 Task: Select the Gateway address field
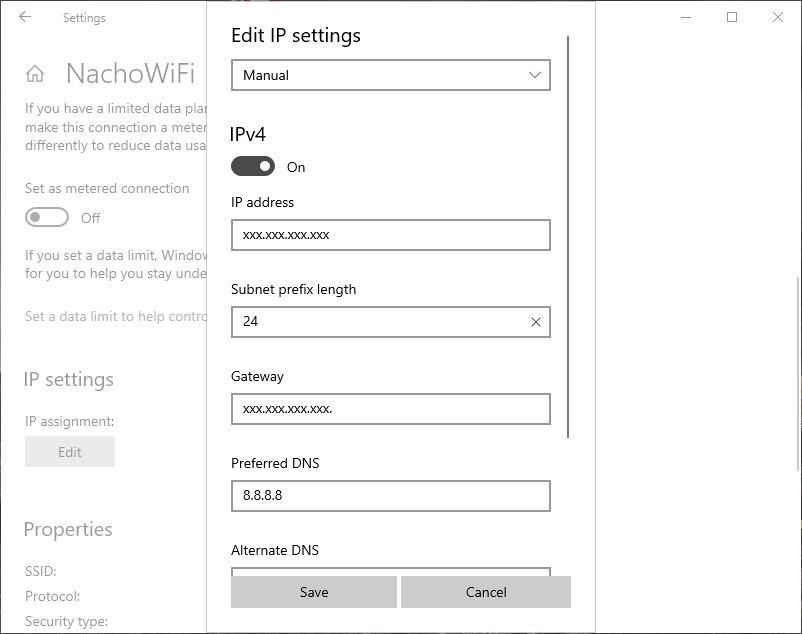(x=390, y=409)
